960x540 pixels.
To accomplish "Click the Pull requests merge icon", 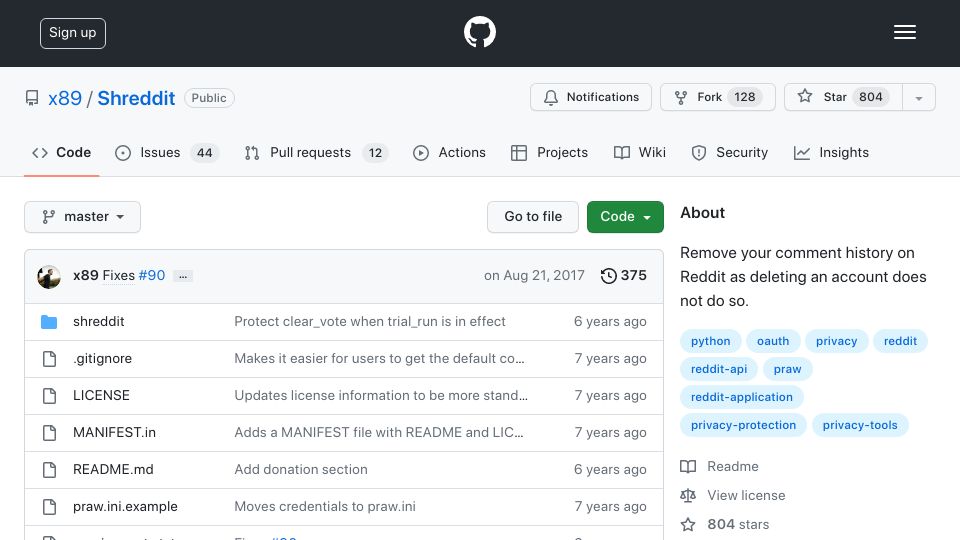I will pyautogui.click(x=252, y=152).
